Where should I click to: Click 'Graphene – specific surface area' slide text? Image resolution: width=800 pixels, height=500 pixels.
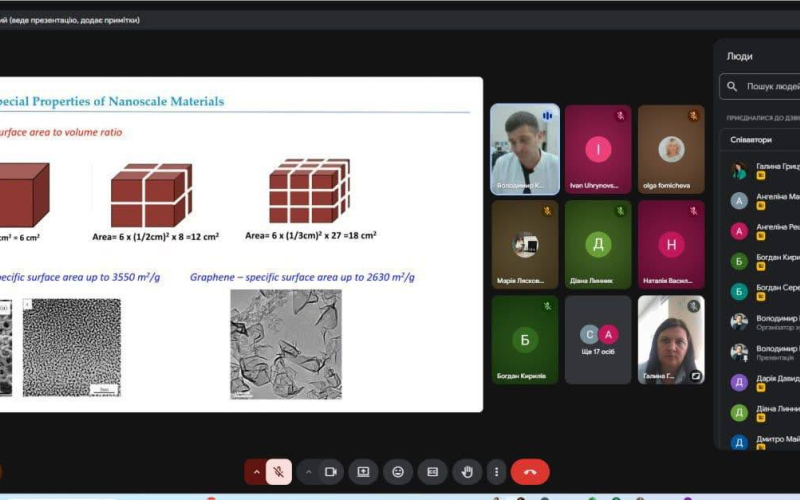click(302, 277)
